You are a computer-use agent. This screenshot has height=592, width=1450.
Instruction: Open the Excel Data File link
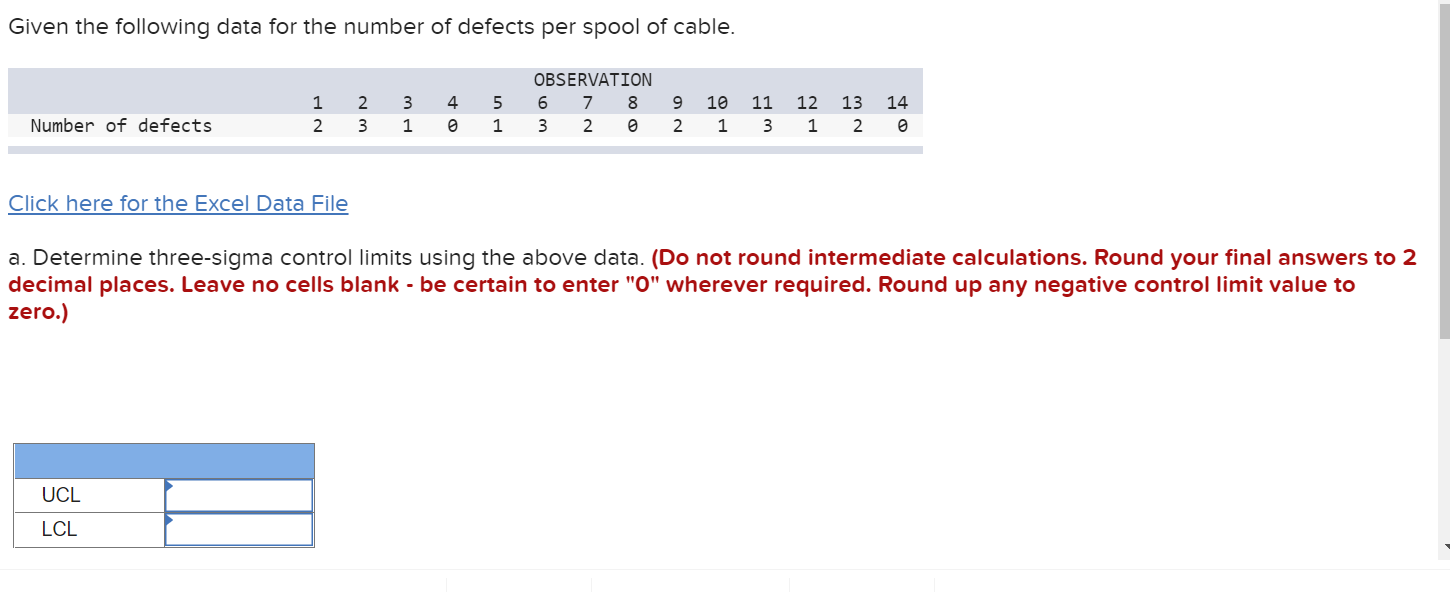coord(178,203)
